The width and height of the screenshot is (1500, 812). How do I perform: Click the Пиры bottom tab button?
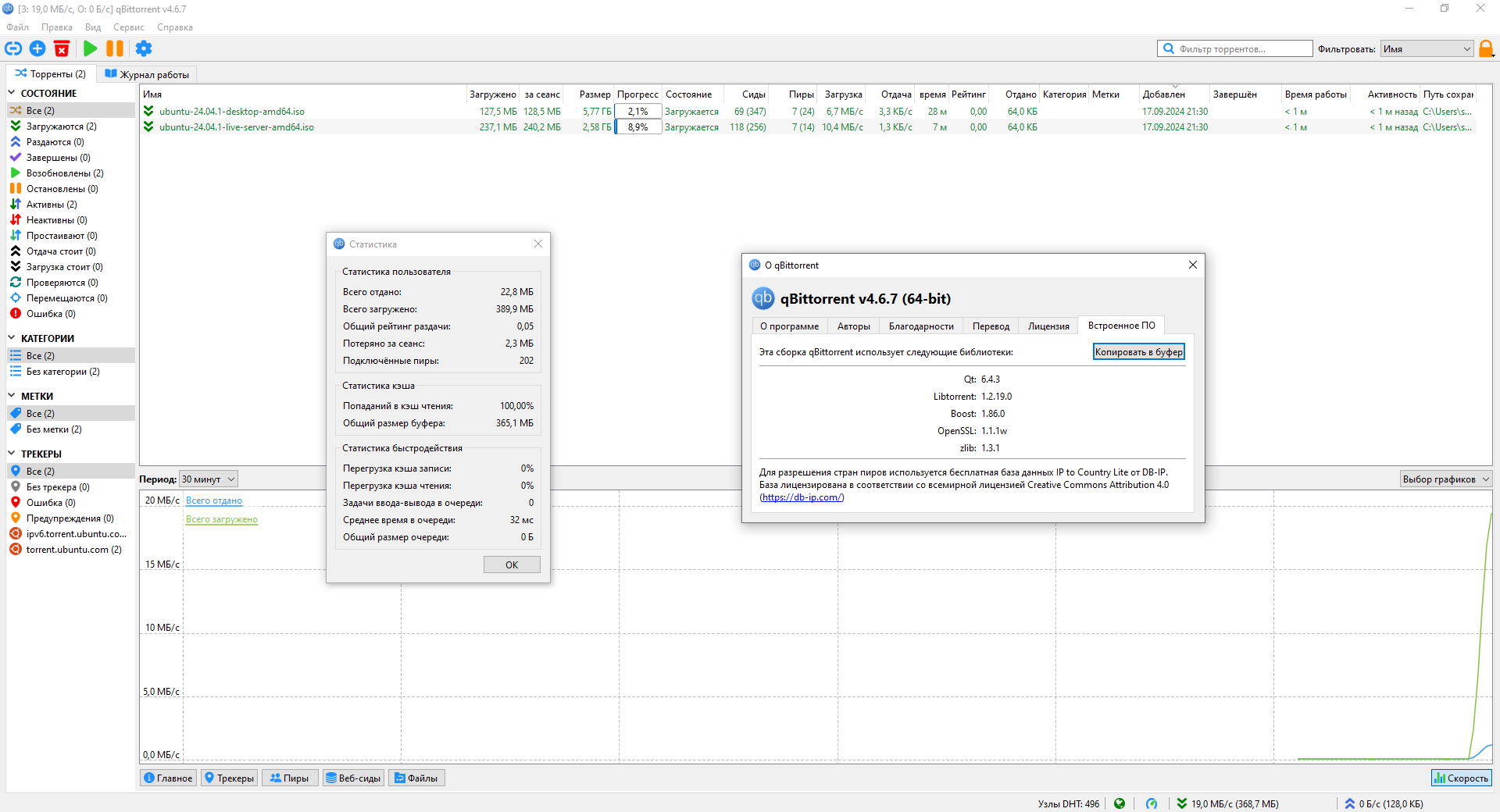click(x=289, y=778)
